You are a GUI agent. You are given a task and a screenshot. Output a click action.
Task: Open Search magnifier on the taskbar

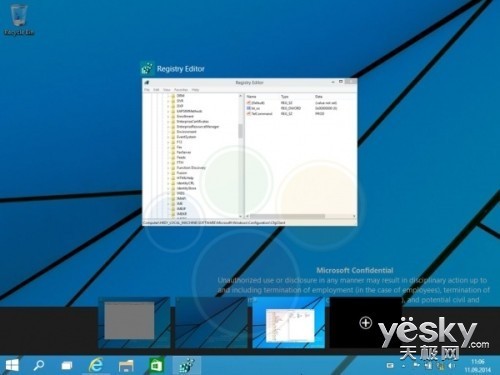pyautogui.click(x=39, y=365)
